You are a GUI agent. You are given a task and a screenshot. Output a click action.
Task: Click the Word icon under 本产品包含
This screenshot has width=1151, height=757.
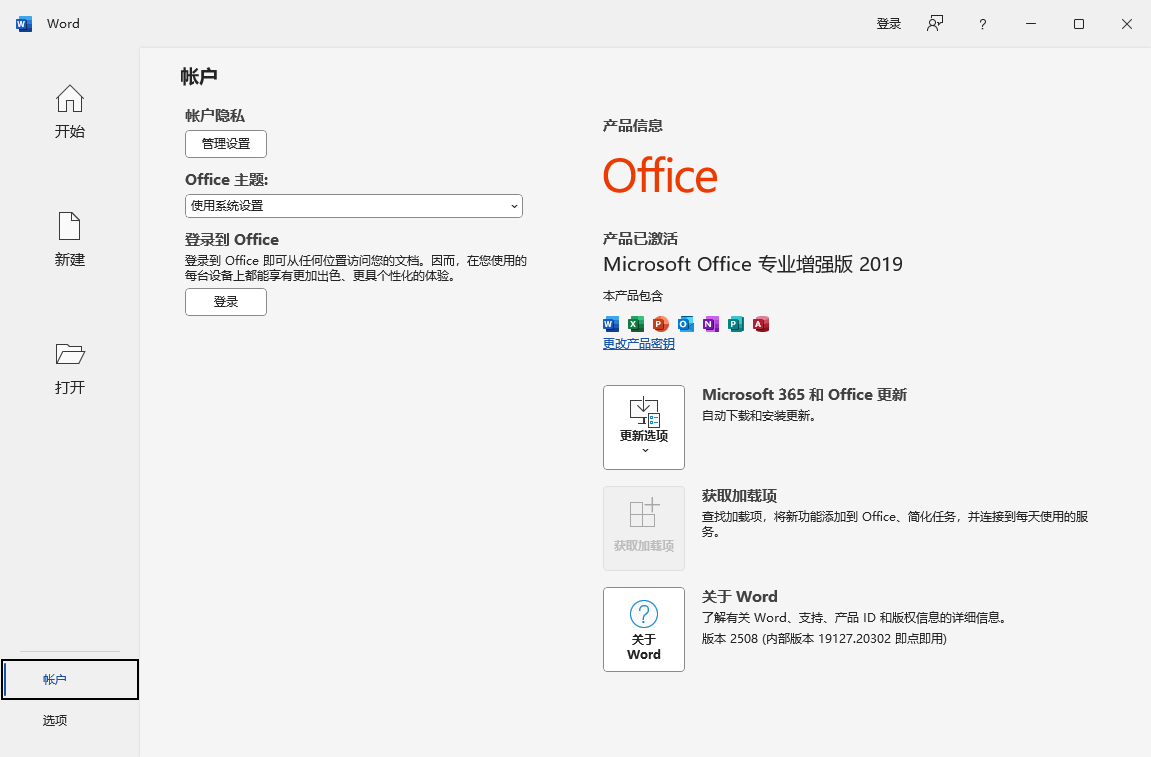(x=611, y=324)
